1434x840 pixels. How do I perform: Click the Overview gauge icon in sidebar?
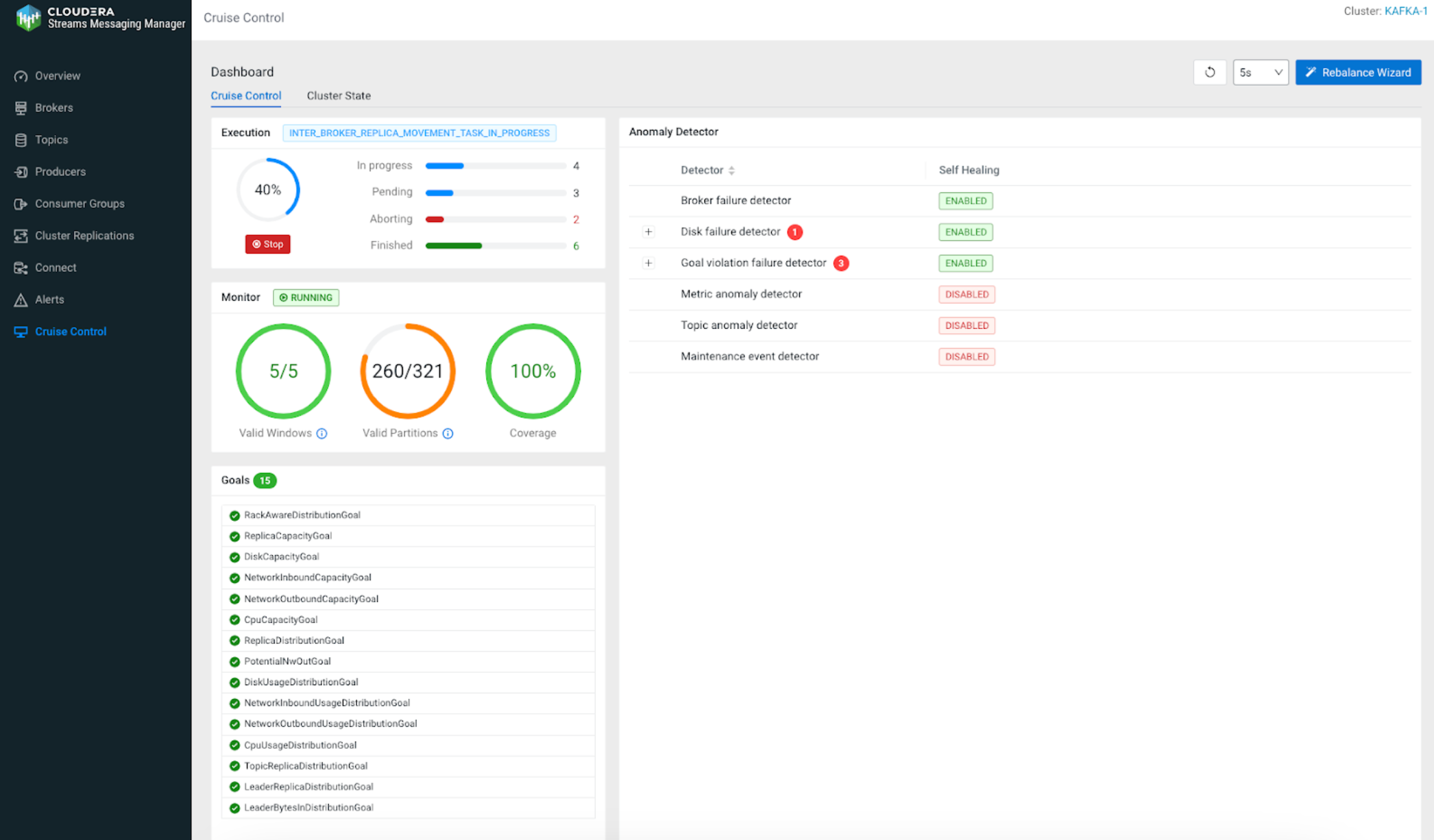[x=21, y=76]
